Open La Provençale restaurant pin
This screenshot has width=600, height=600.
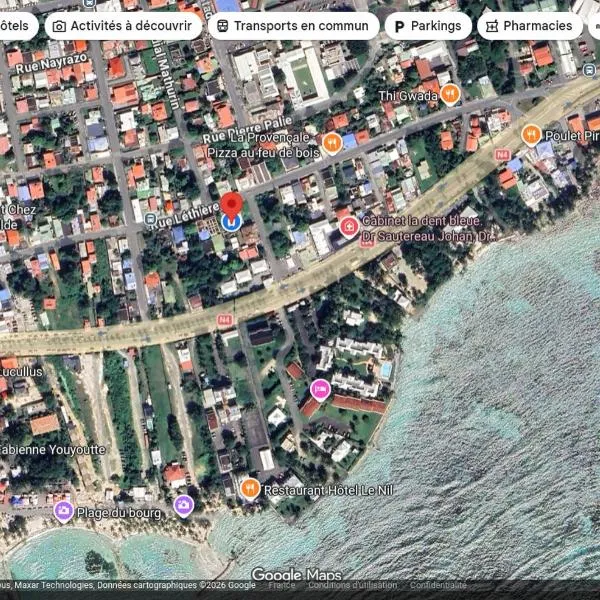tap(332, 143)
